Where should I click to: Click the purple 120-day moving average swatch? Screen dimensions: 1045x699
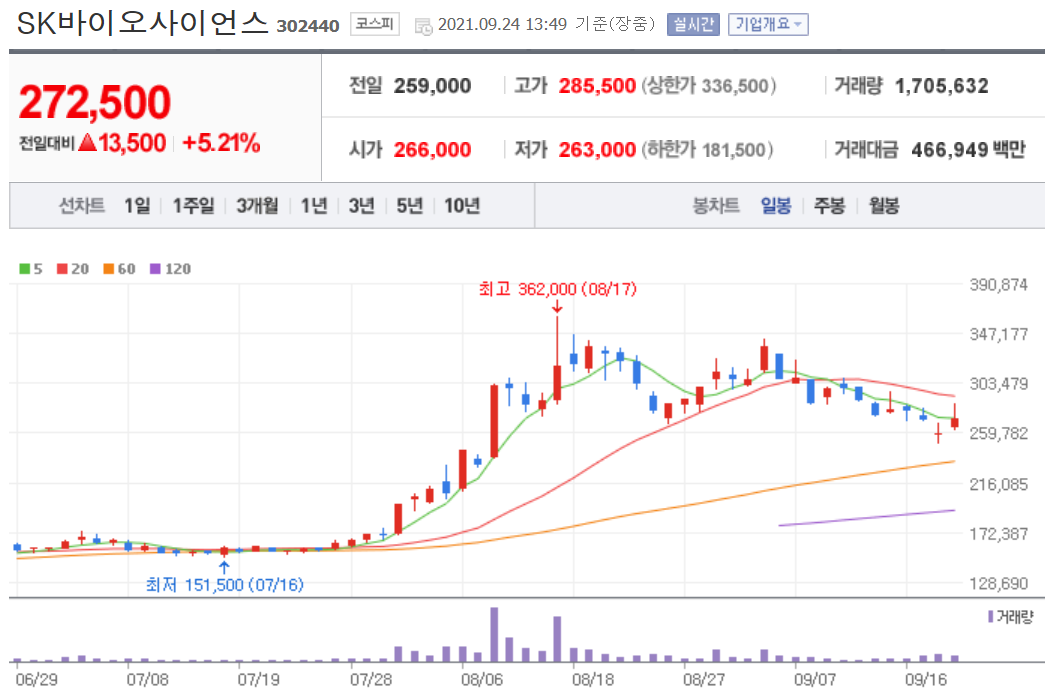click(x=155, y=269)
